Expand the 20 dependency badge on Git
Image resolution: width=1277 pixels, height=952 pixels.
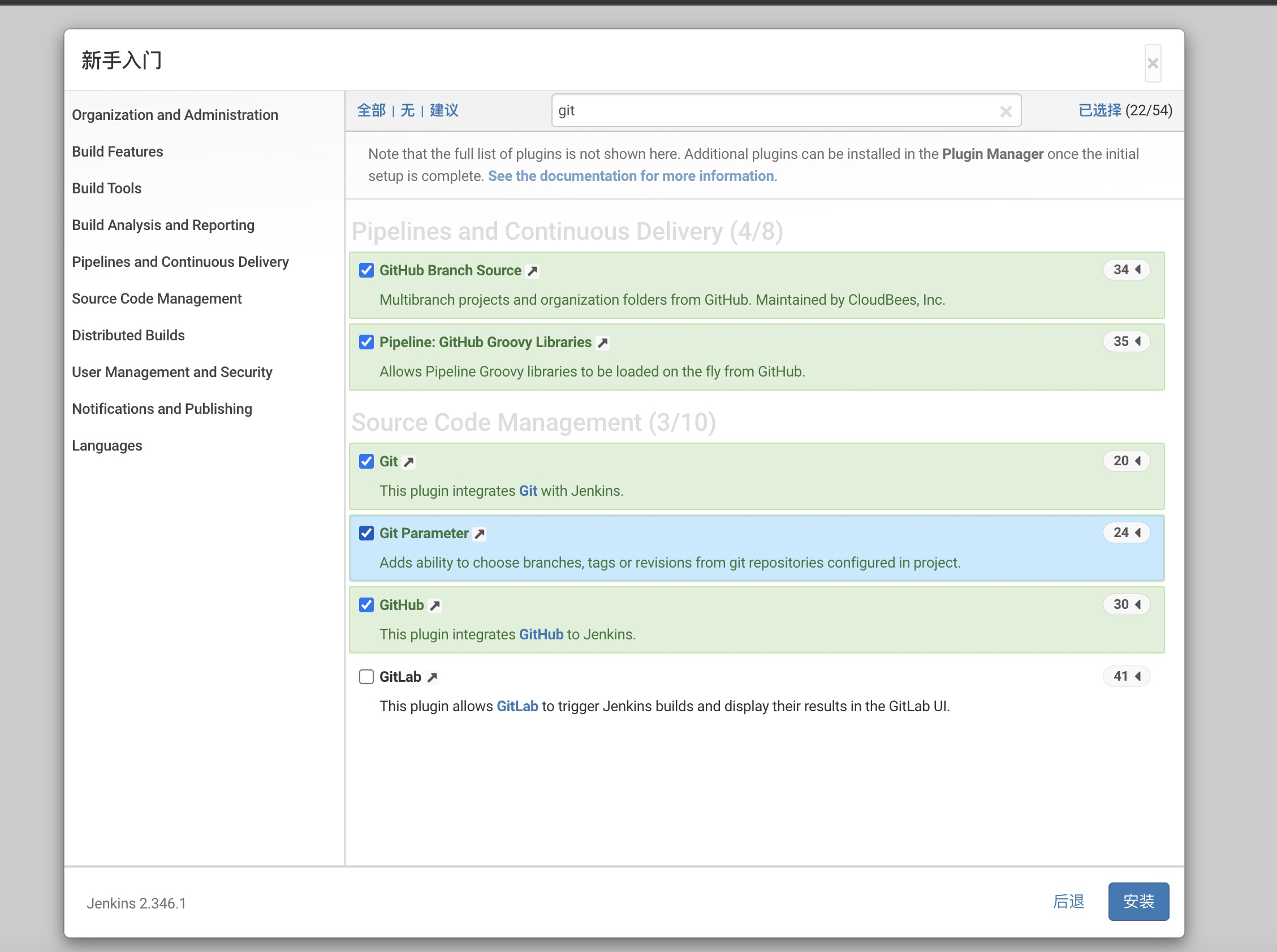pyautogui.click(x=1127, y=461)
